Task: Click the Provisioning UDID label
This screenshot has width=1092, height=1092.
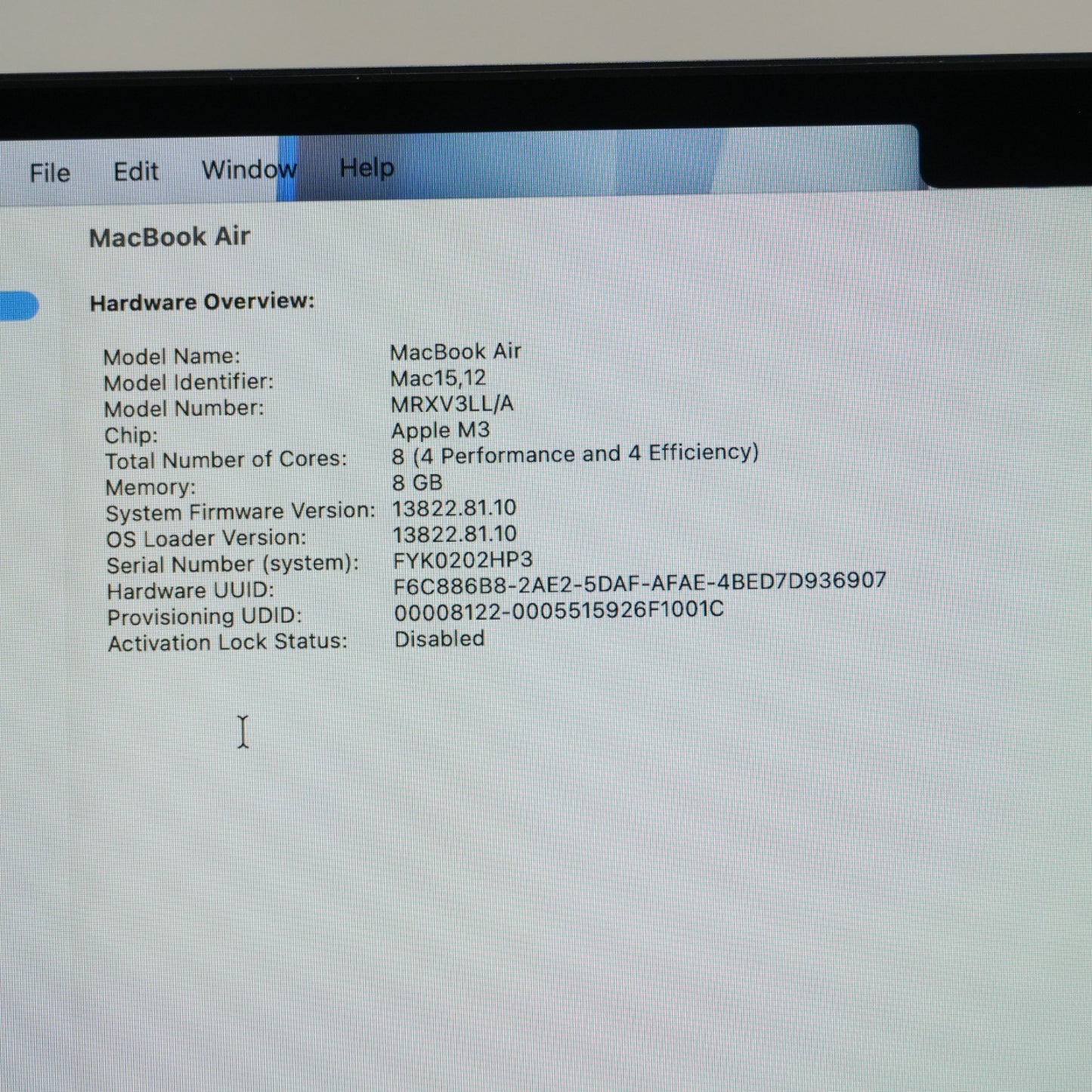Action: [204, 617]
